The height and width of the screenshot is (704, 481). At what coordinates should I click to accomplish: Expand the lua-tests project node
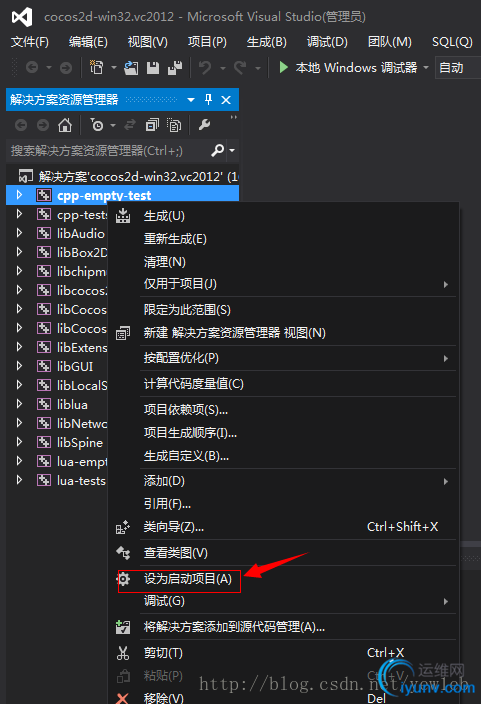click(19, 480)
